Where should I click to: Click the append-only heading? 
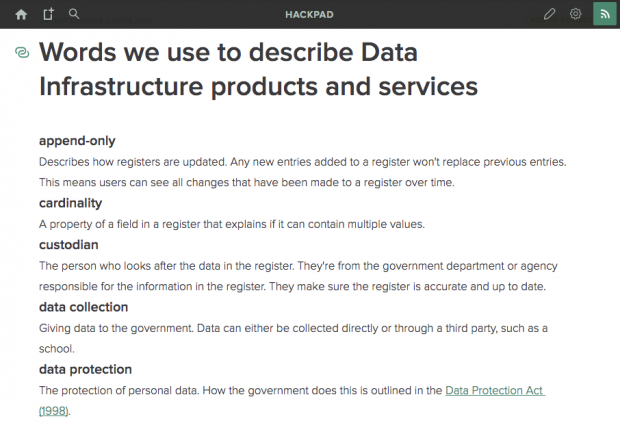point(77,141)
